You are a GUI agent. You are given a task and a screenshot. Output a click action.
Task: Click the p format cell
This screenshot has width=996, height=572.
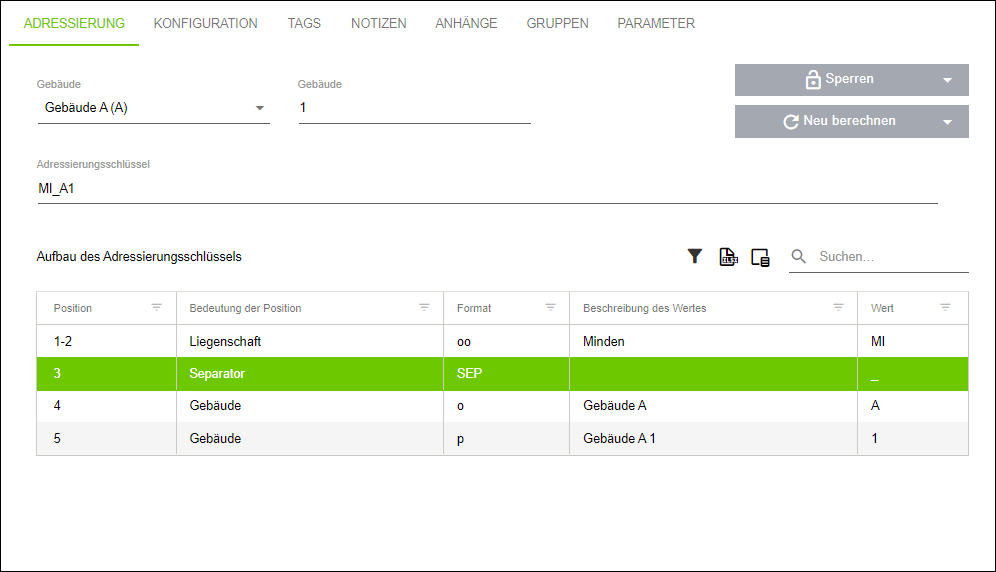[506, 439]
